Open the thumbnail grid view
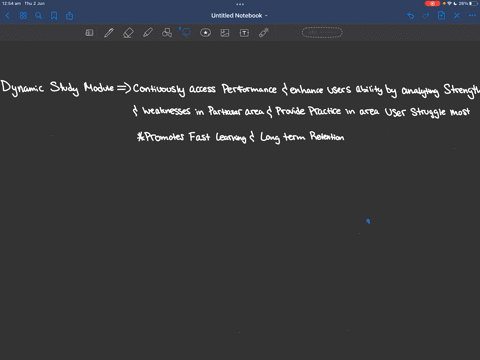The width and height of the screenshot is (480, 360). click(x=23, y=16)
